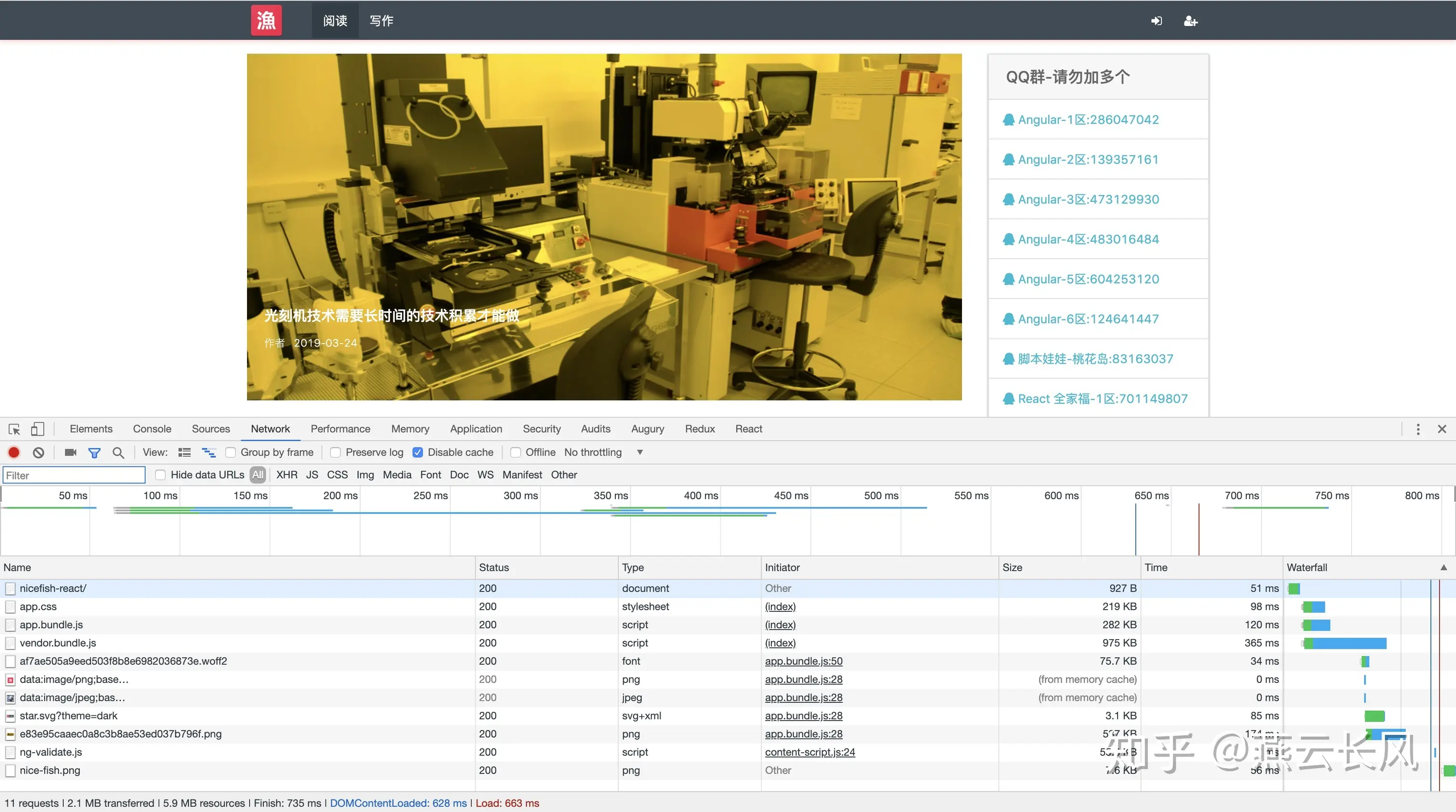Click the Filter text input field

74,475
